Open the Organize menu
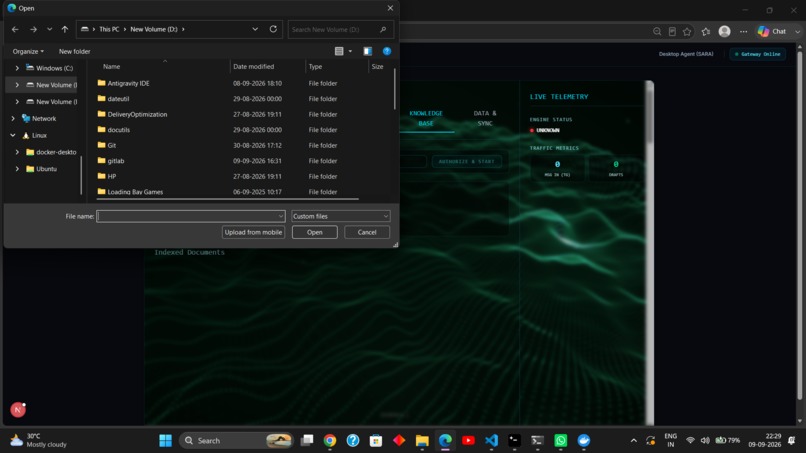 28,51
